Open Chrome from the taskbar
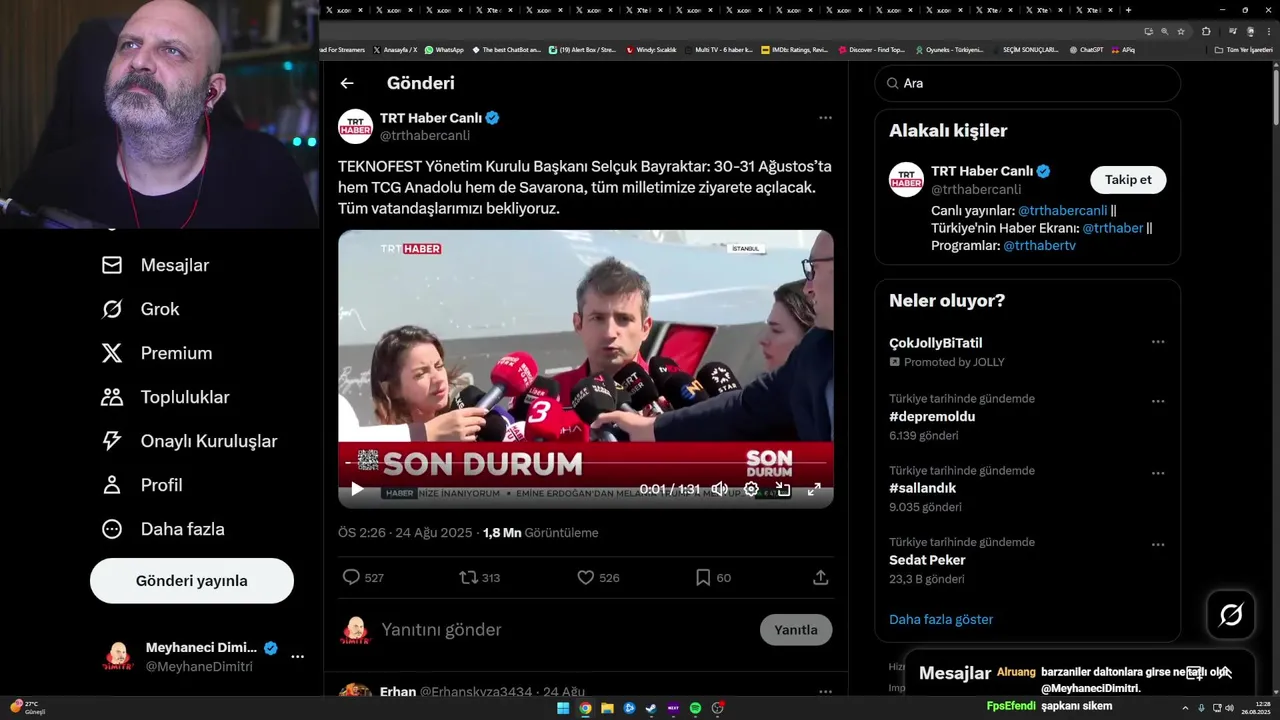 585,708
